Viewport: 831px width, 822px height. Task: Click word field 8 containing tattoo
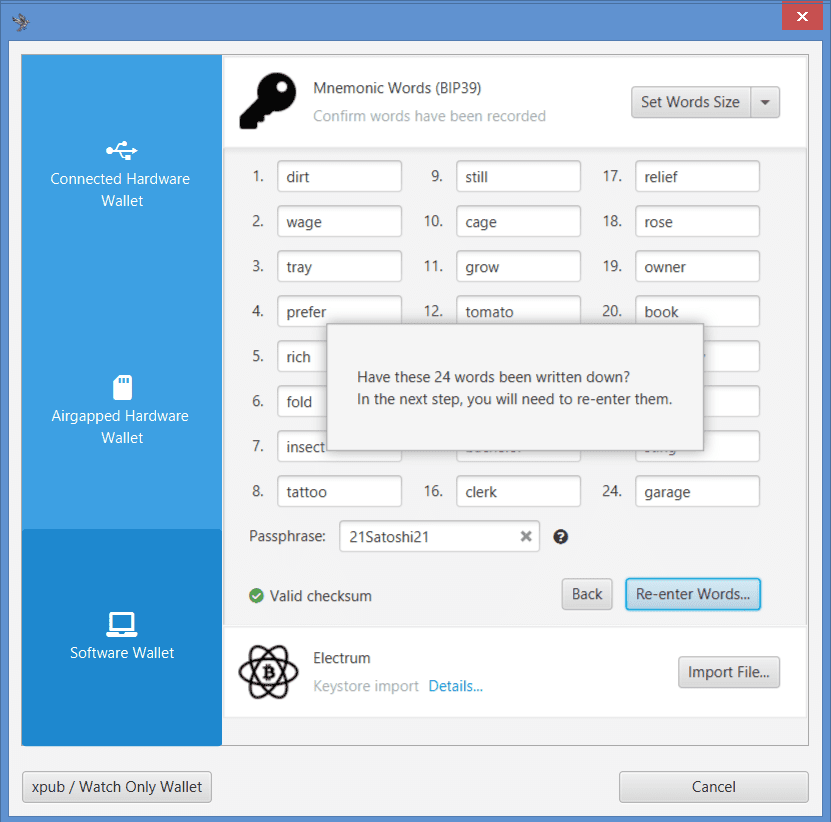[x=339, y=491]
